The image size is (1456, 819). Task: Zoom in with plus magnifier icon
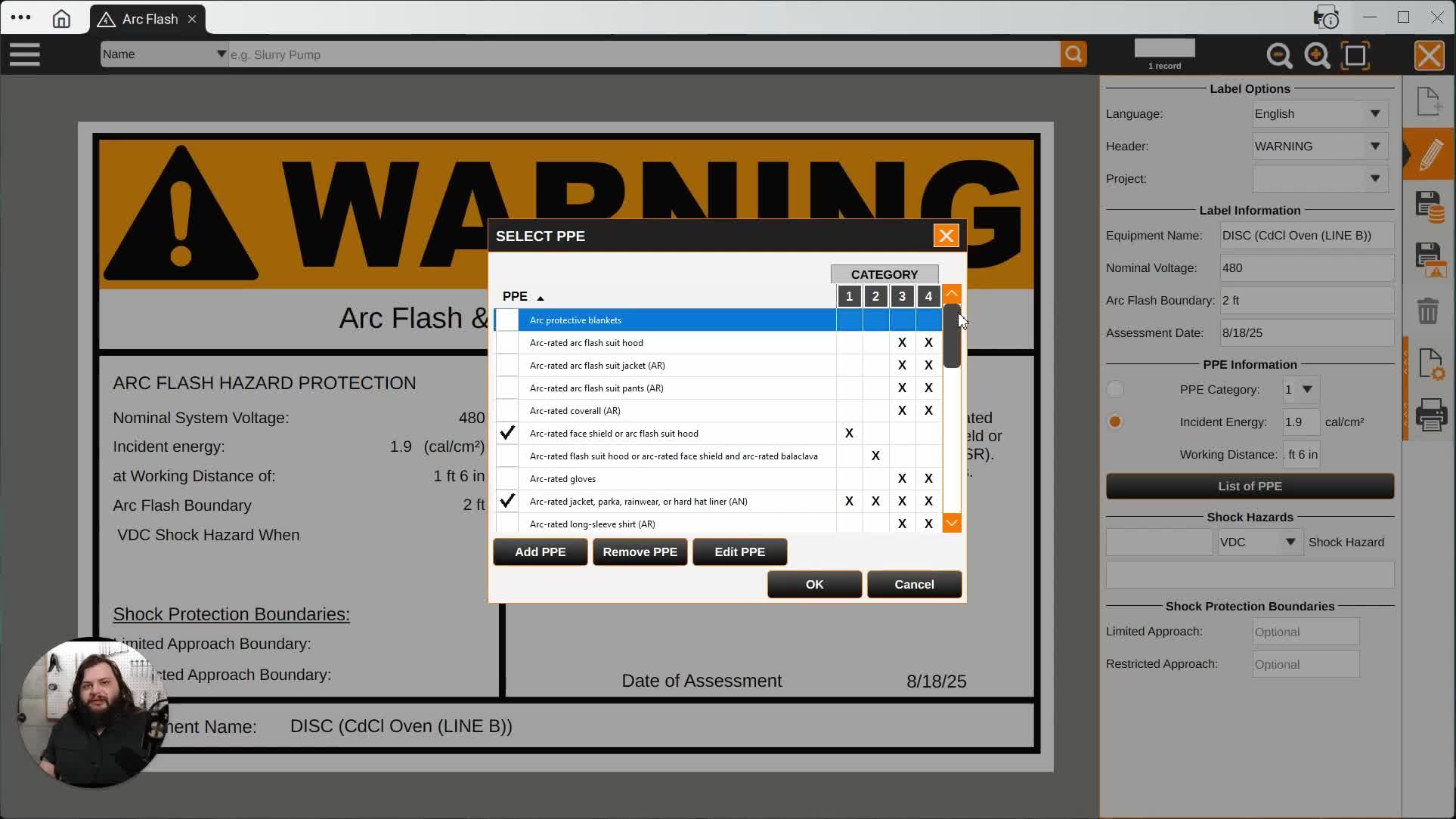[1317, 55]
